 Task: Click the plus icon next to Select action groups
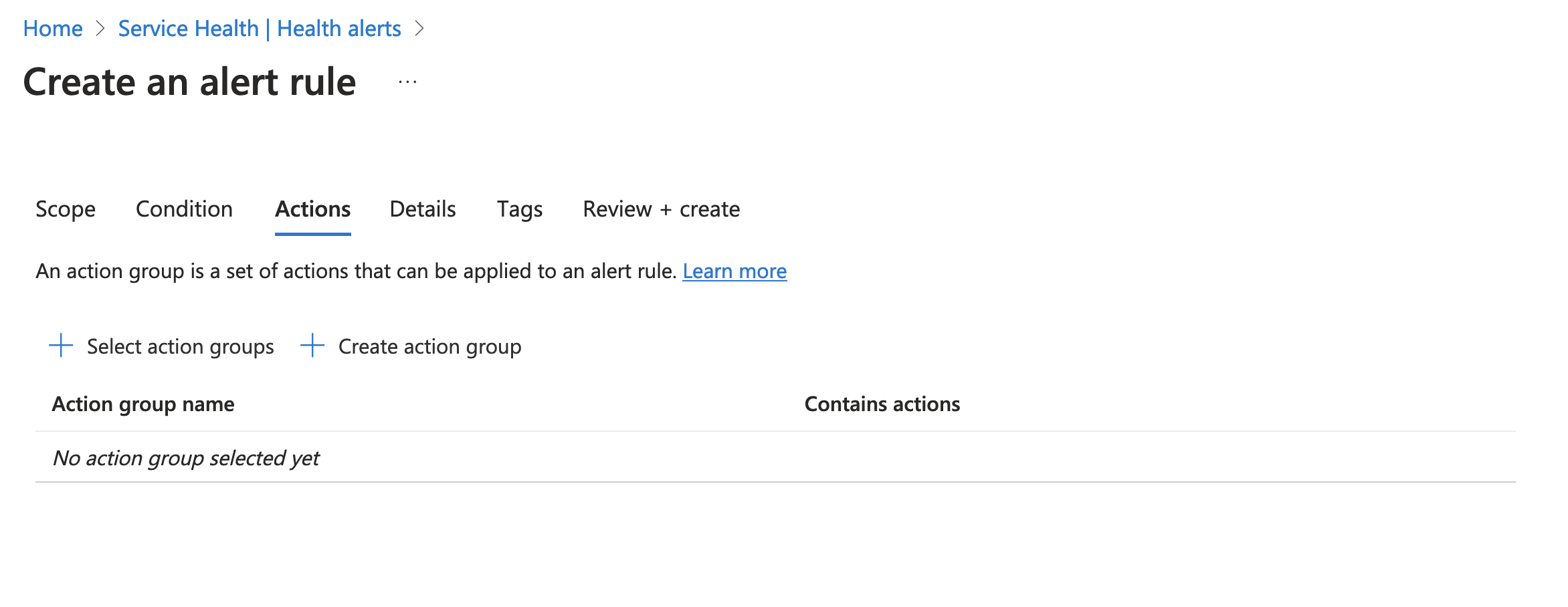click(61, 346)
